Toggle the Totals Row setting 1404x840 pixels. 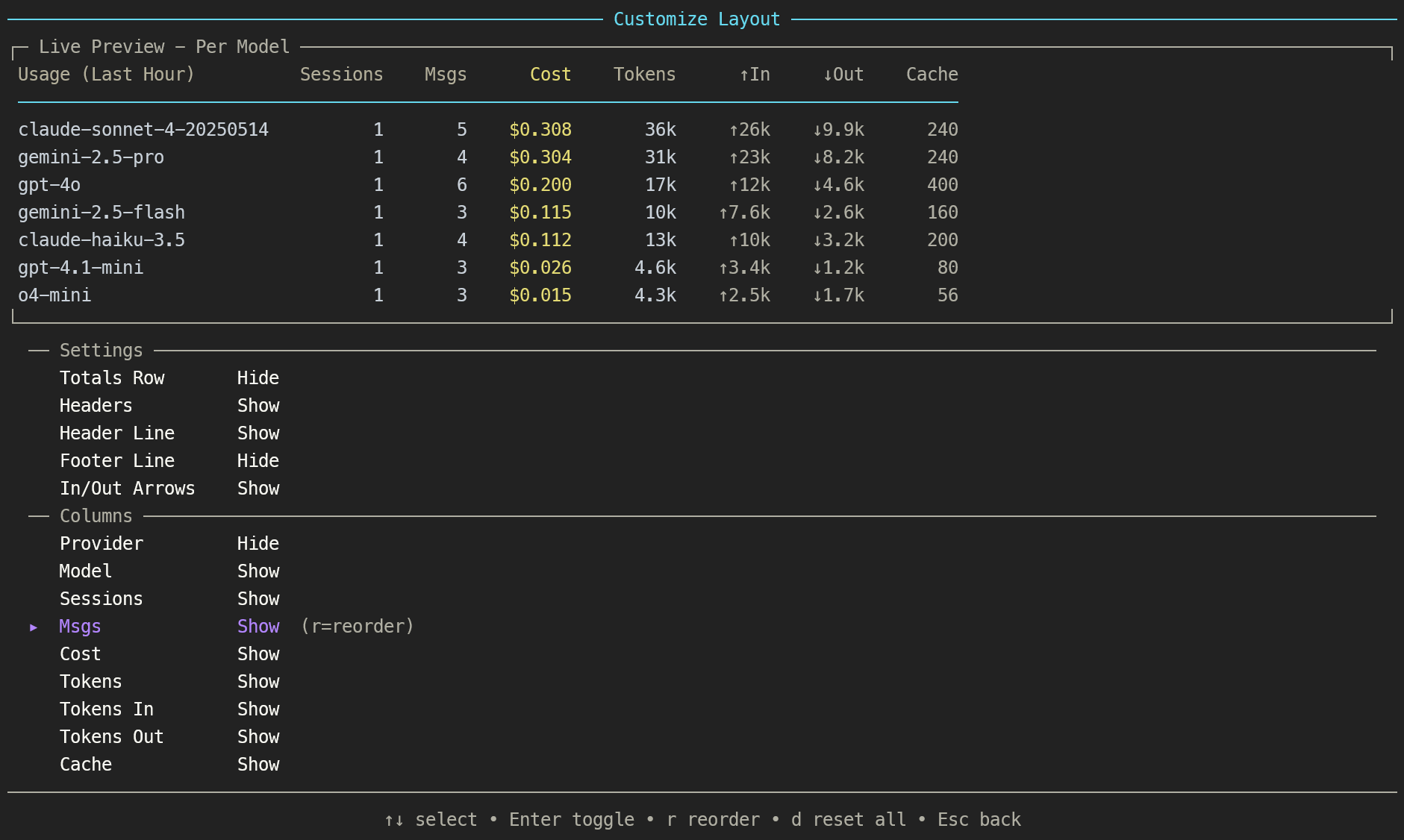click(169, 378)
